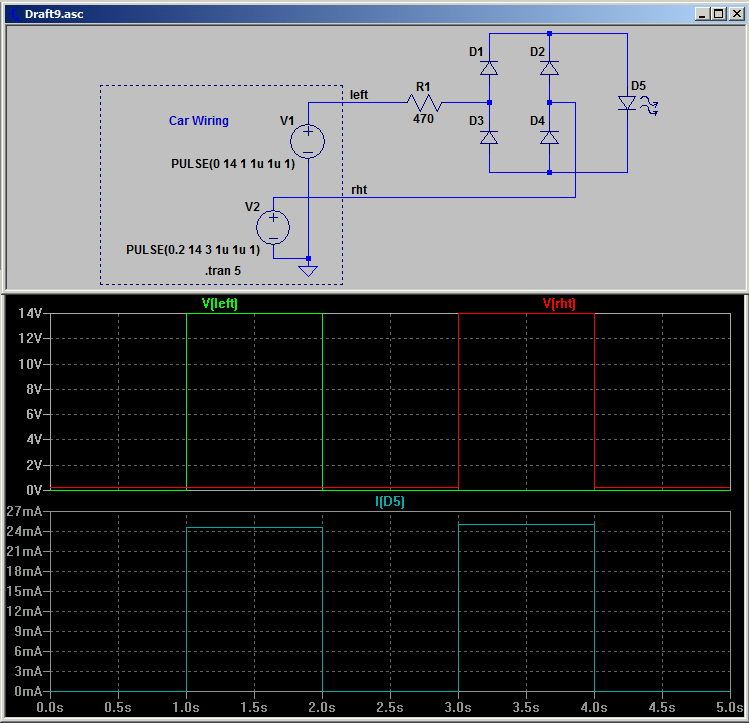Minimize the Draft9.asc window
The image size is (749, 723).
click(x=702, y=14)
